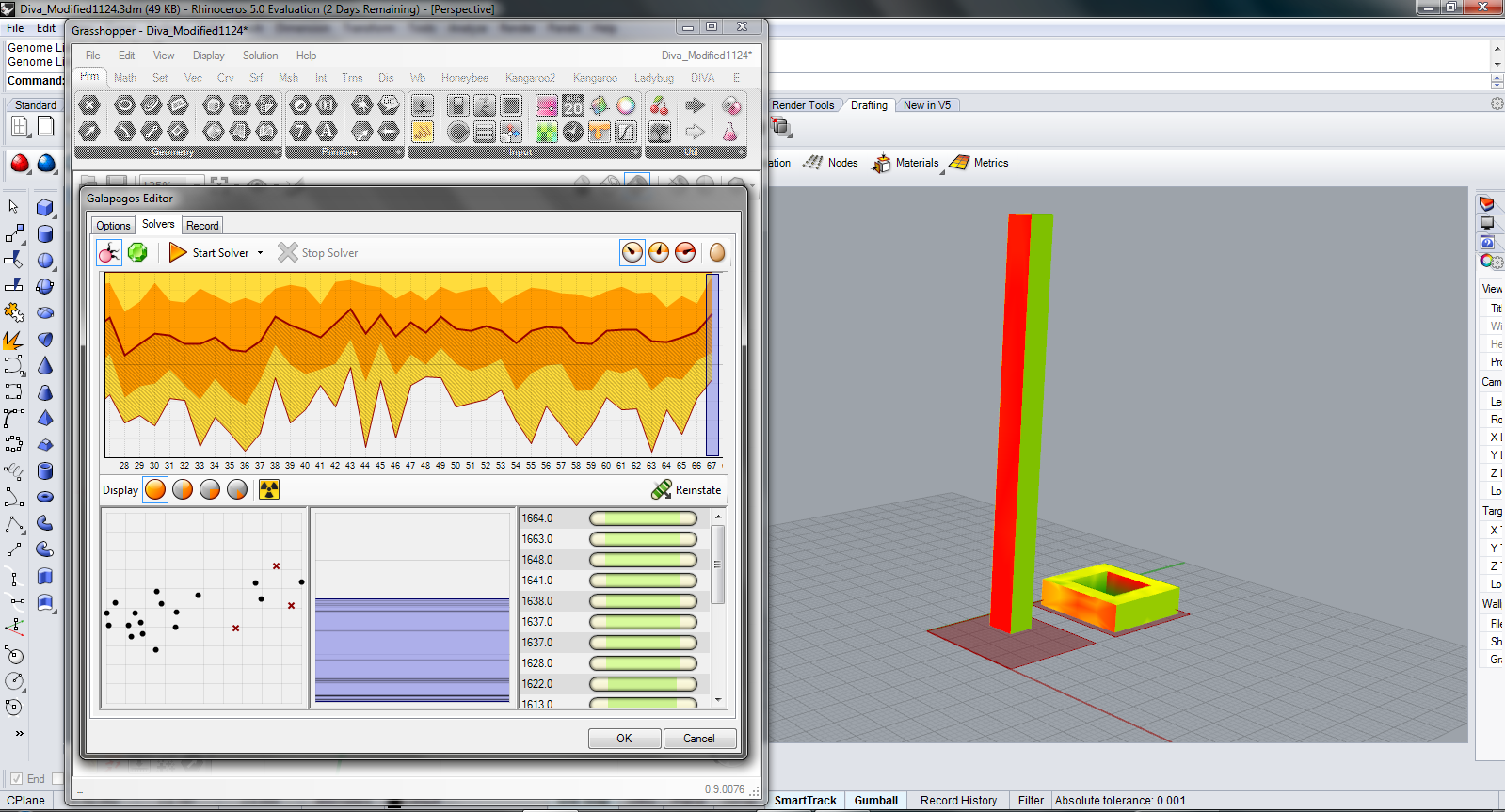Select the Solvers tab in Galapagos
Viewport: 1505px width, 812px height.
[158, 224]
